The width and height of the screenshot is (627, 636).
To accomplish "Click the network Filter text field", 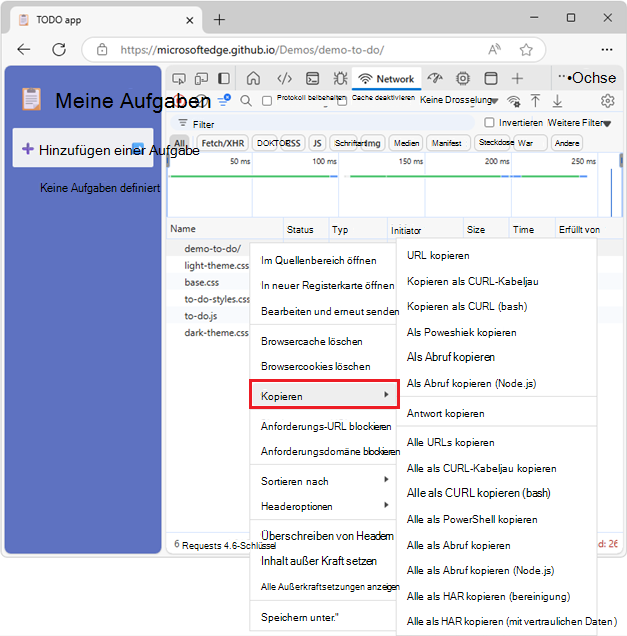I will point(322,123).
